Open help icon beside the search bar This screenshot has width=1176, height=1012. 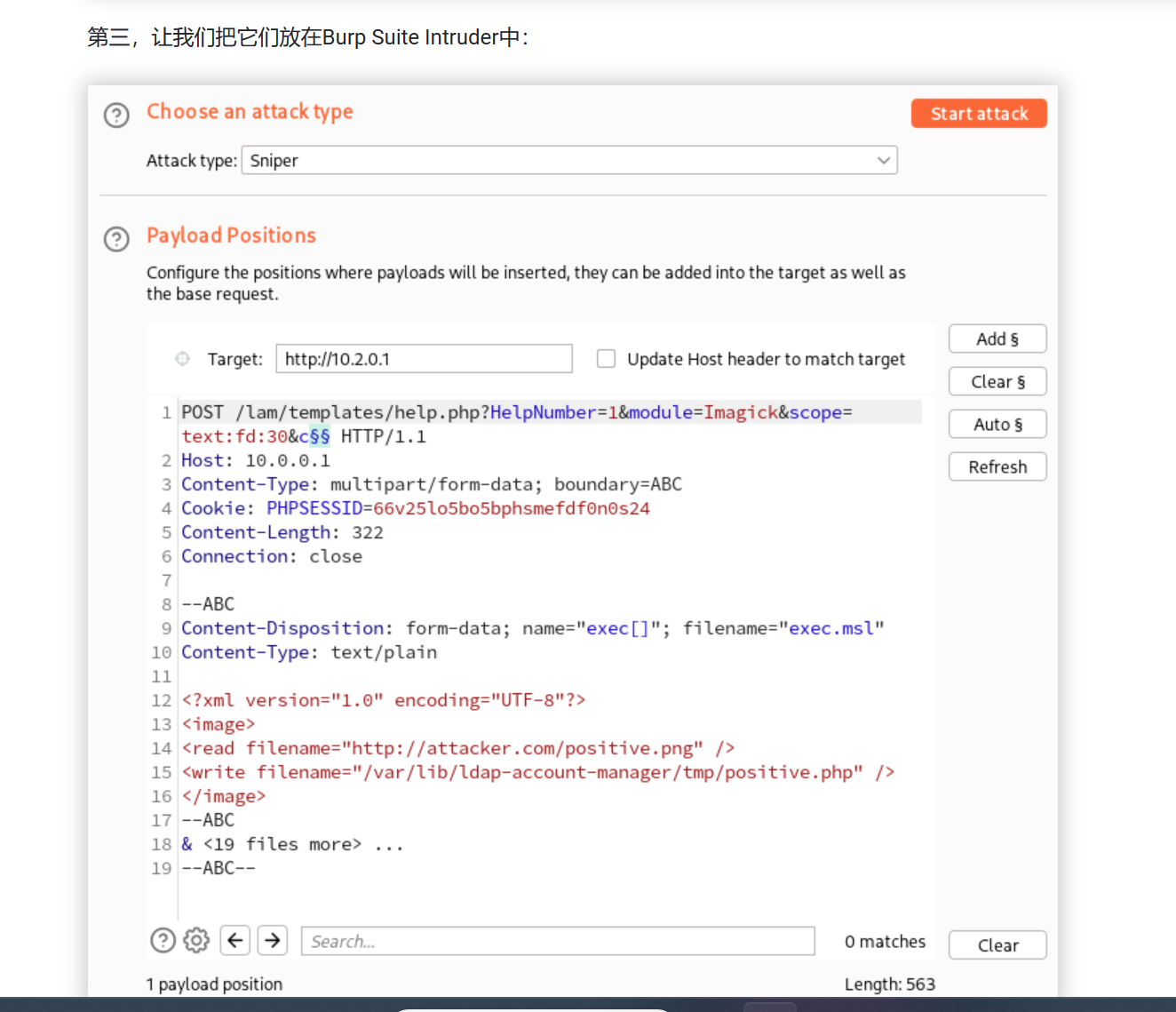click(x=163, y=940)
